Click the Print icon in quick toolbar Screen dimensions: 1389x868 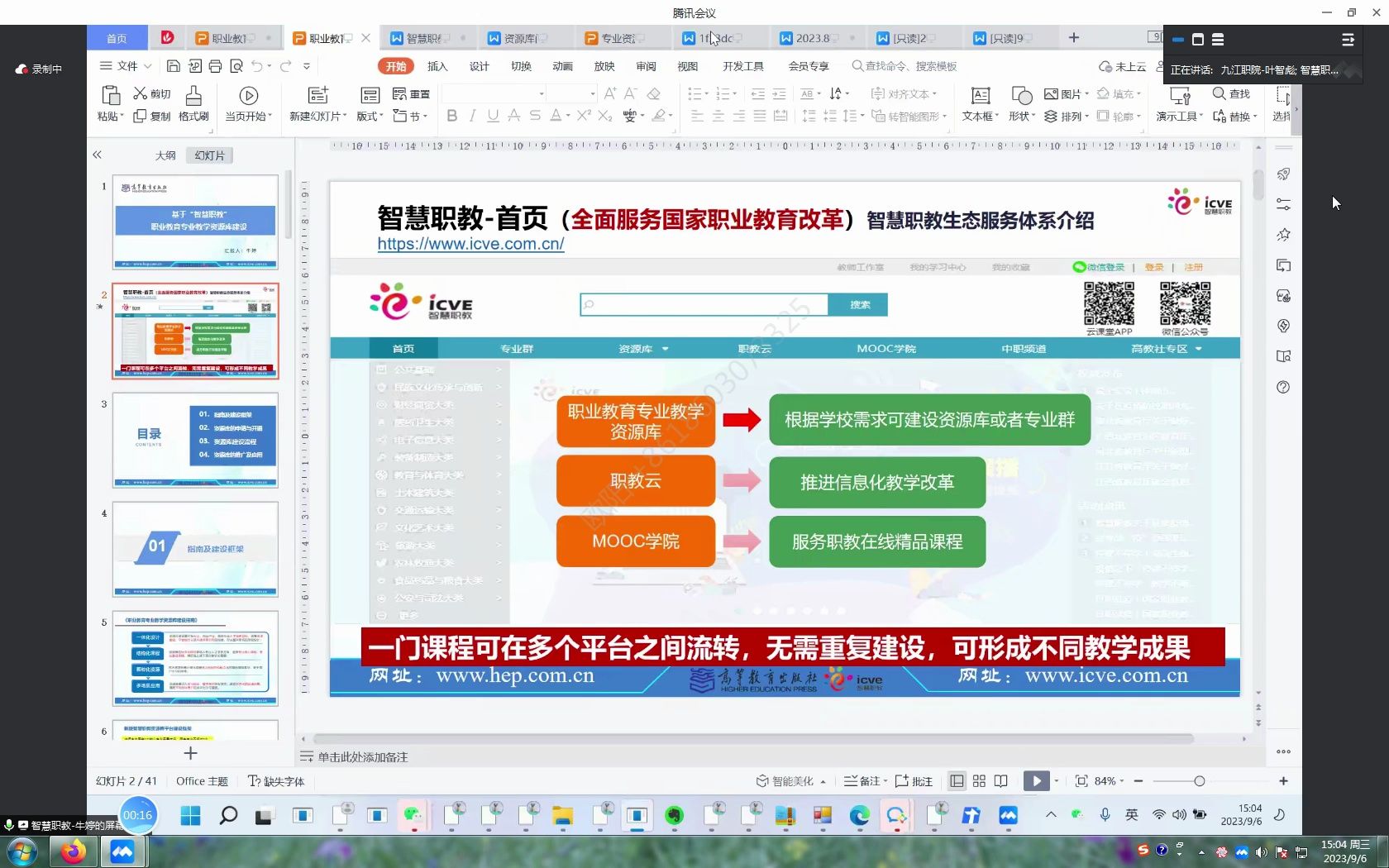(215, 66)
